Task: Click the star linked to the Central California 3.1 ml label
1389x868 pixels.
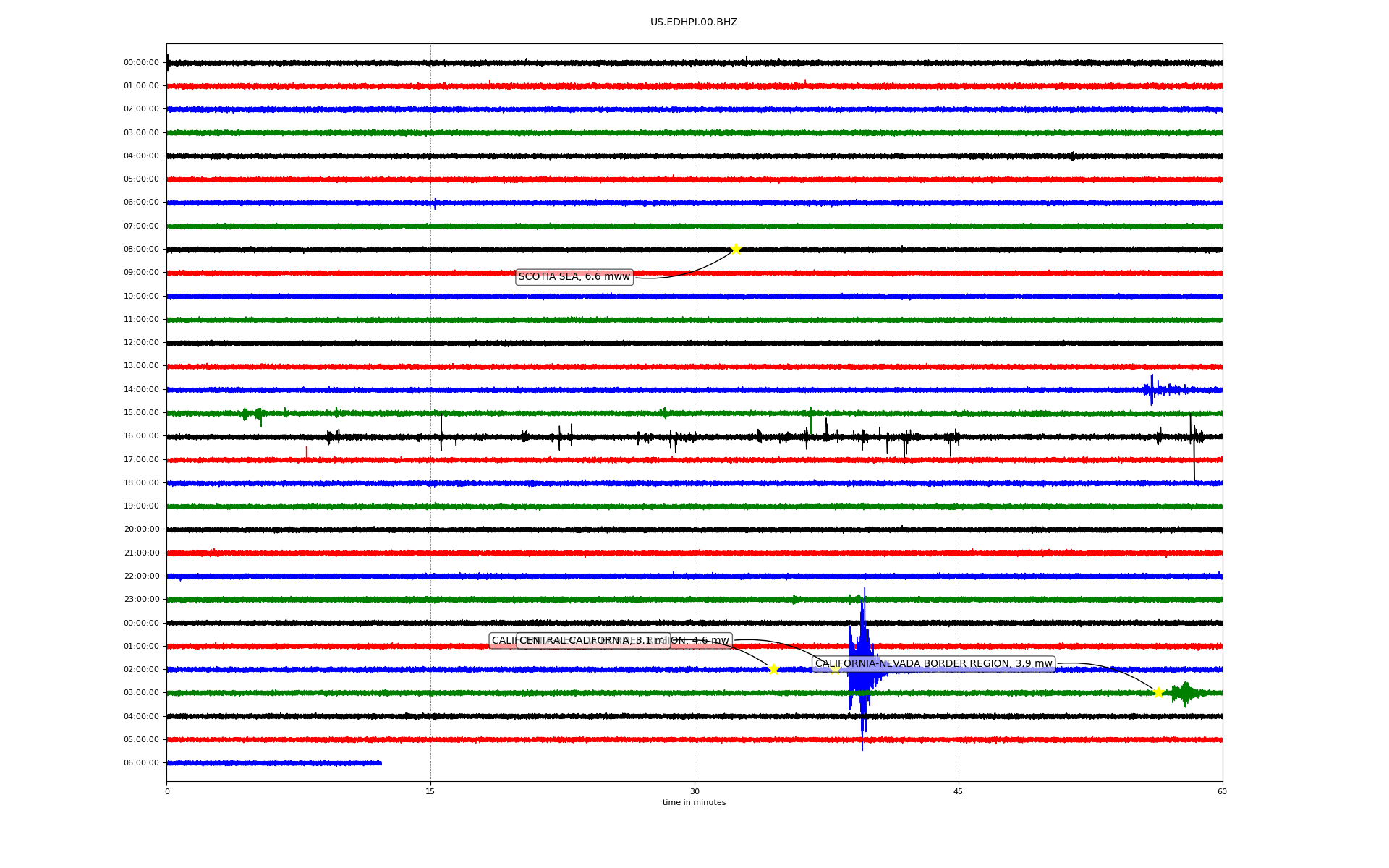Action: pos(773,669)
